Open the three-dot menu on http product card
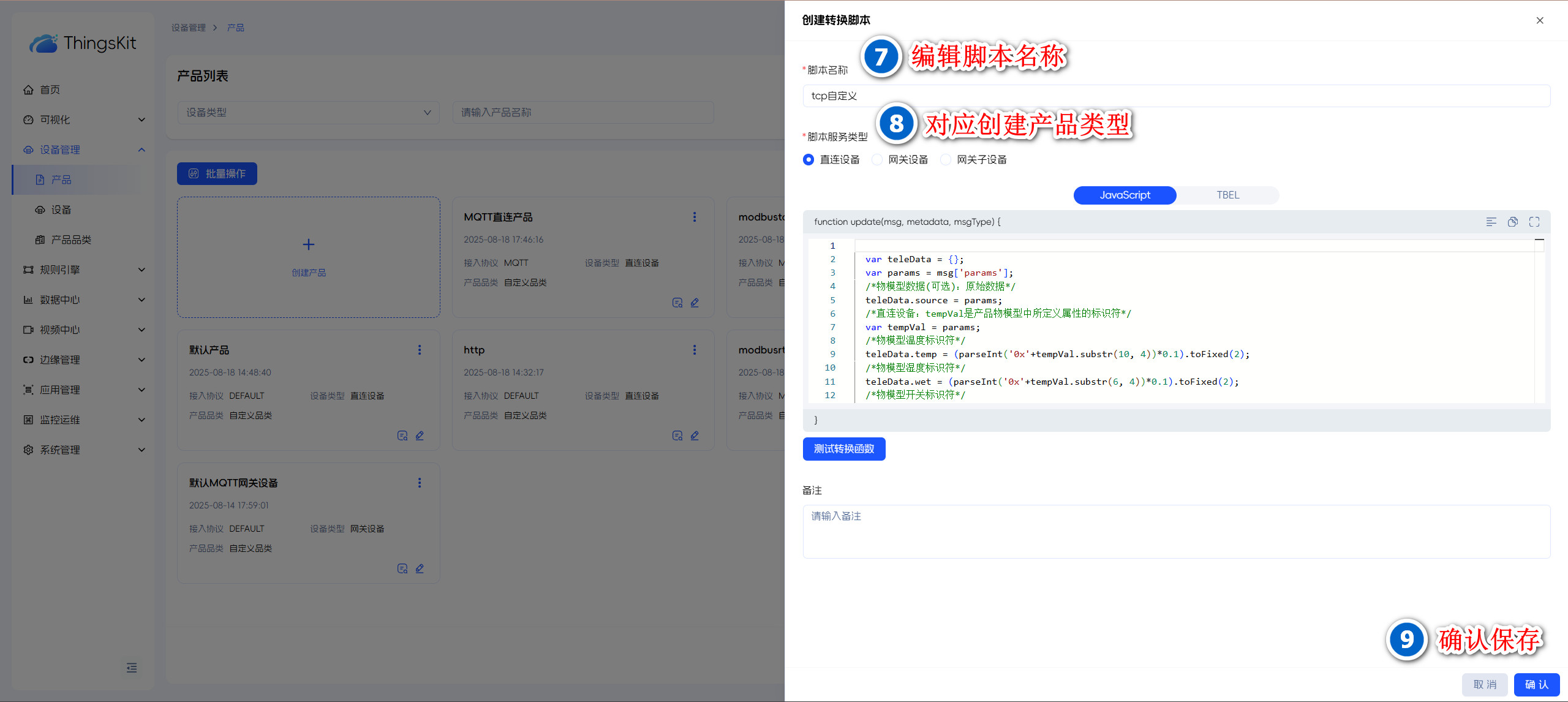The width and height of the screenshot is (1568, 702). click(694, 350)
